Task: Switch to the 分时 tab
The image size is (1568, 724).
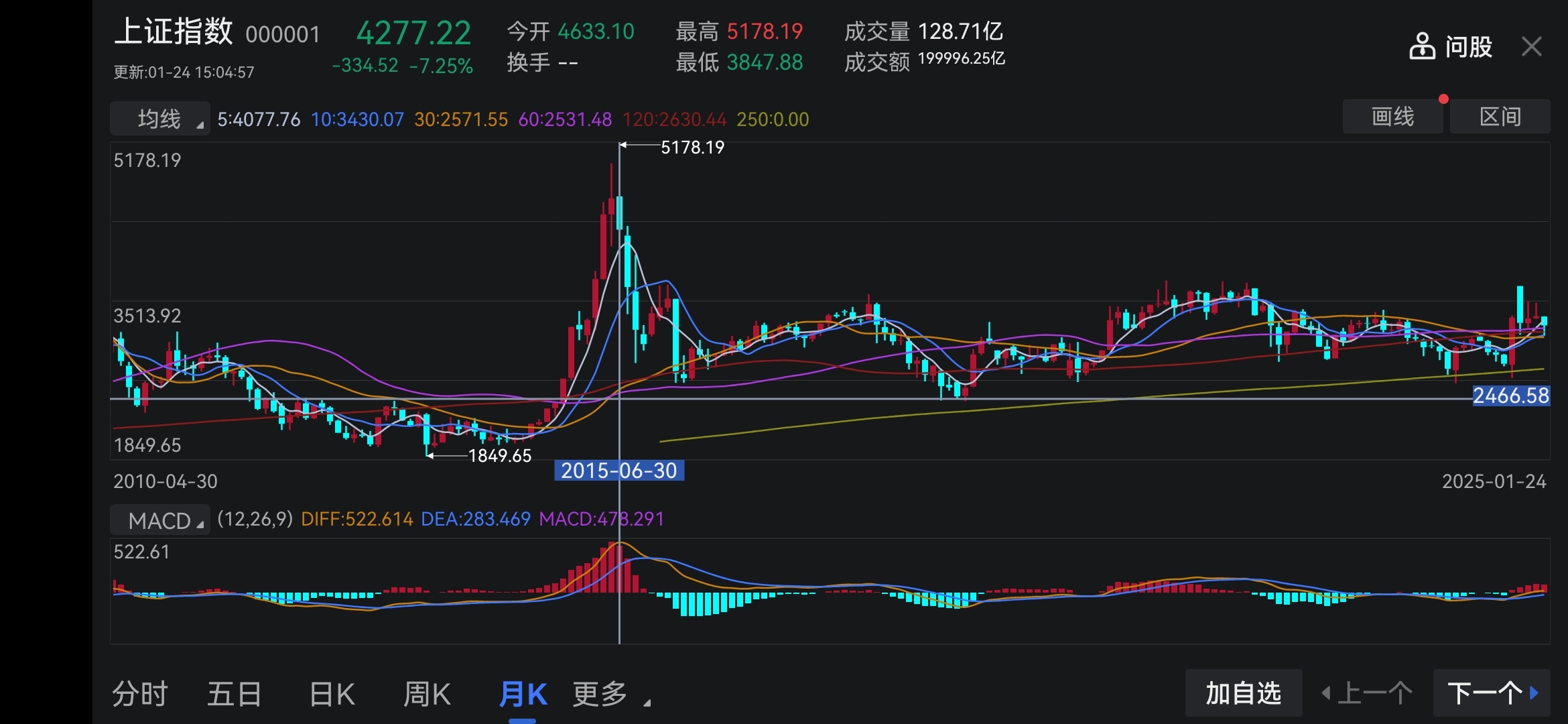Action: [x=140, y=695]
